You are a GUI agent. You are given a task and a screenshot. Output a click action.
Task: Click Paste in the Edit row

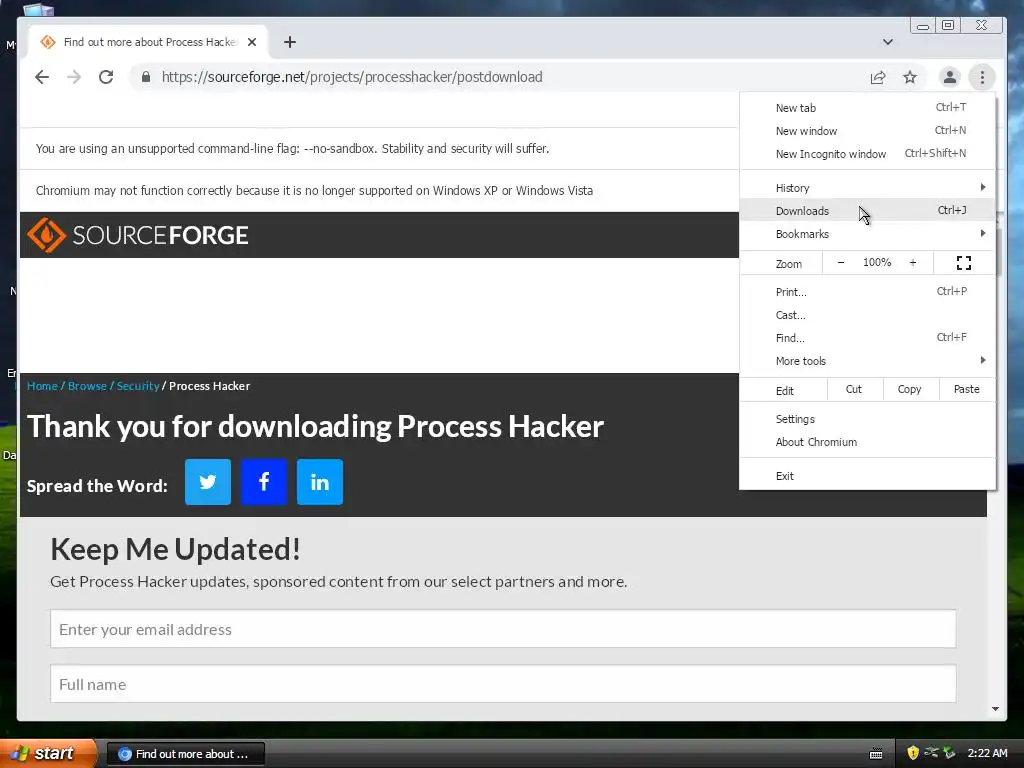pos(967,389)
